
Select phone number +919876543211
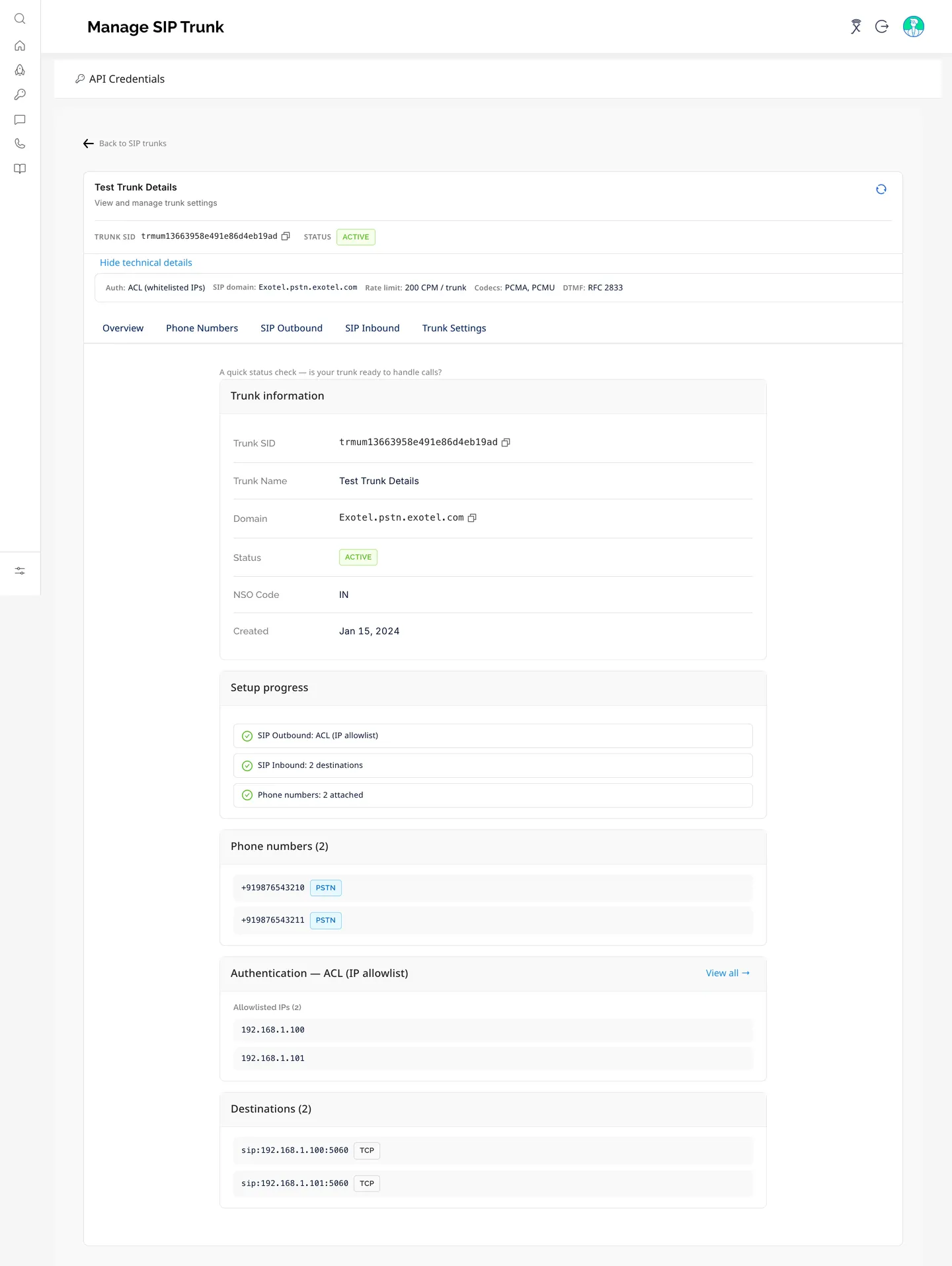point(493,920)
